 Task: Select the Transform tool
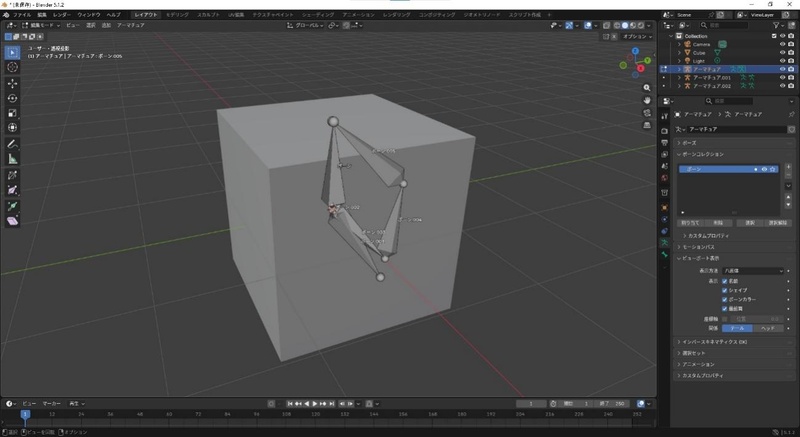click(x=13, y=127)
